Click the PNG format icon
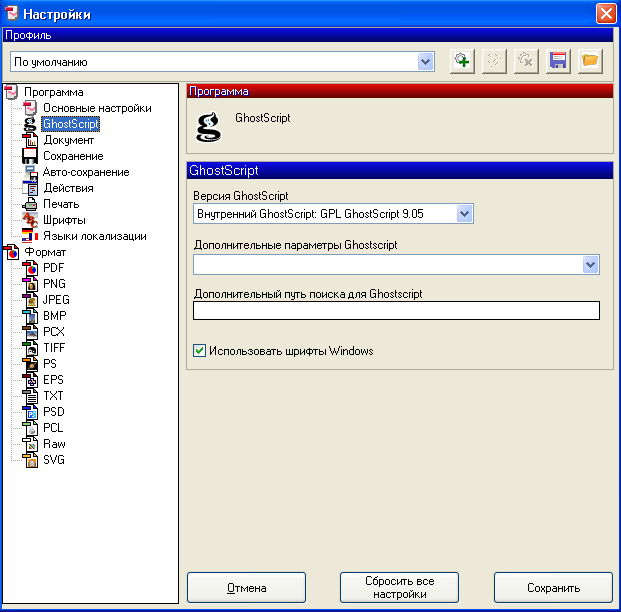The image size is (621, 612). point(30,284)
